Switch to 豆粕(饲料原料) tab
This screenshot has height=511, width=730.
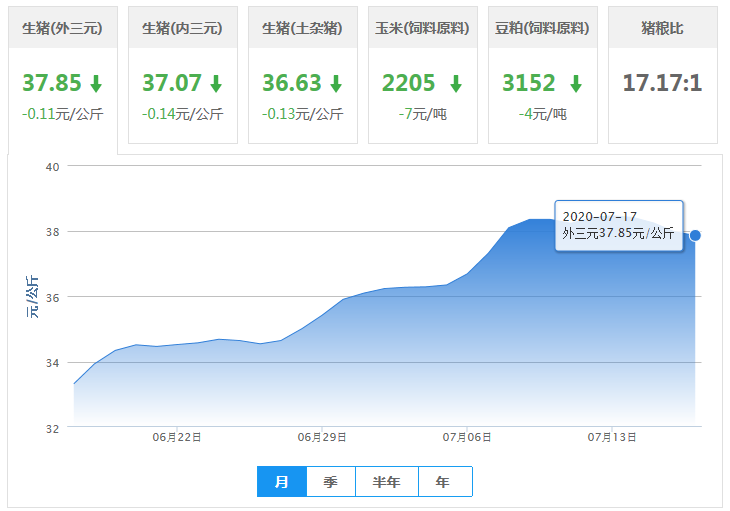pyautogui.click(x=542, y=29)
